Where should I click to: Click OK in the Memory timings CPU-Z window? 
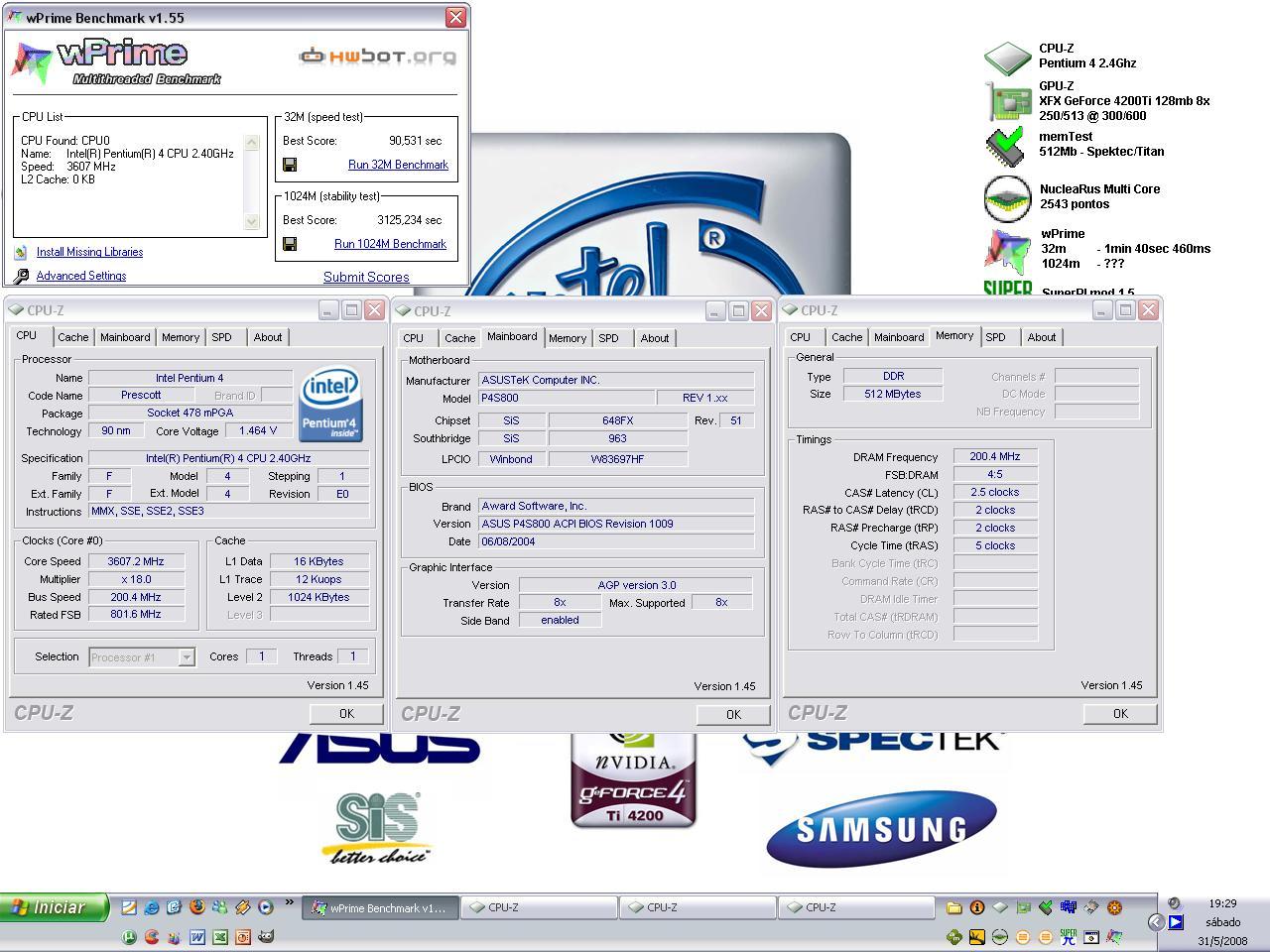[x=1120, y=713]
